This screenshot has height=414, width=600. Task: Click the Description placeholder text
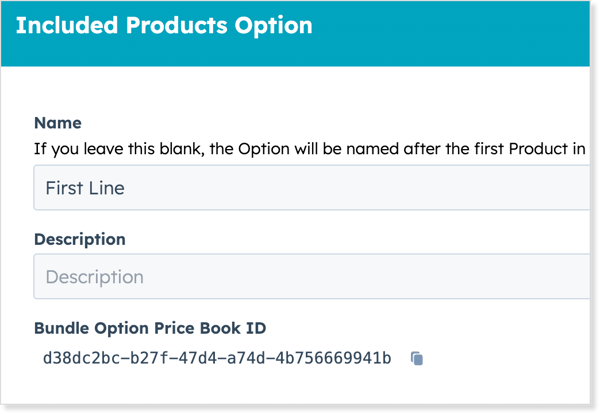94,276
